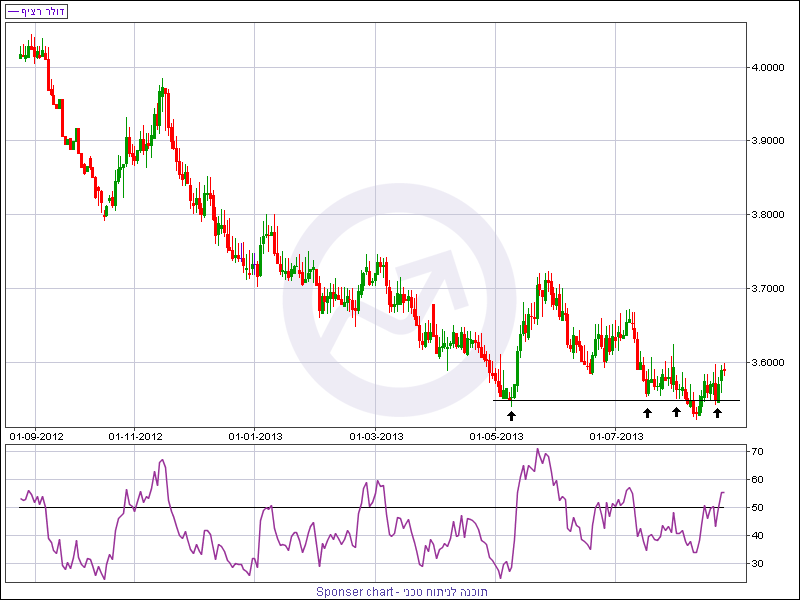
Task: Click the leftmost black arrow below the support line
Action: point(511,414)
